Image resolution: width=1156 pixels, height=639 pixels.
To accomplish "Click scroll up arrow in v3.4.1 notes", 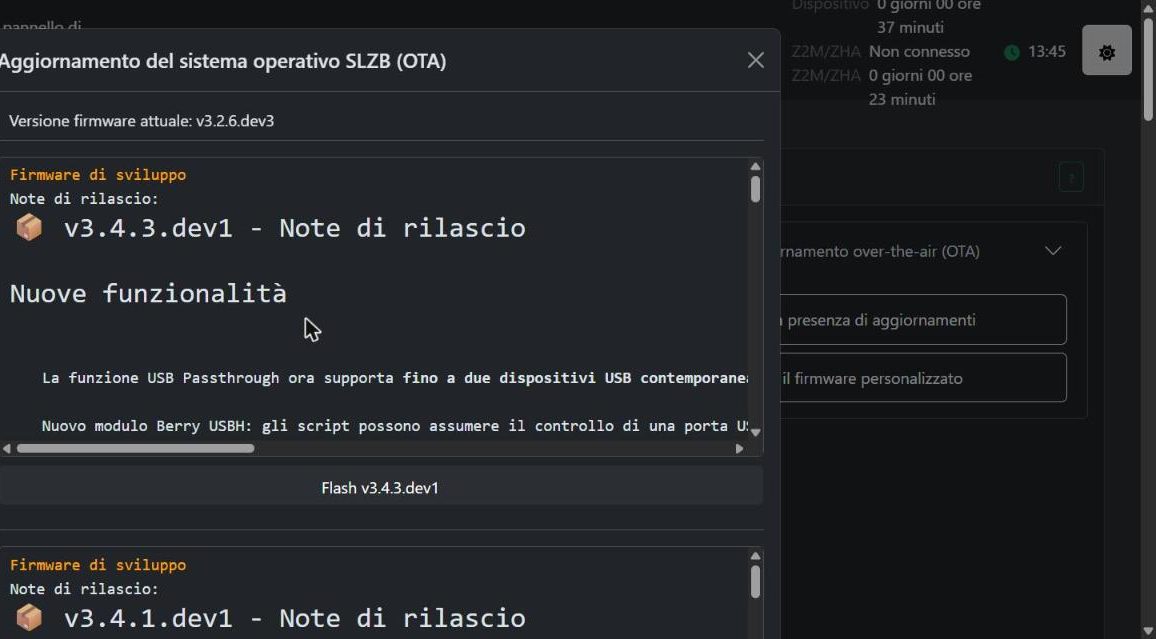I will 755,556.
